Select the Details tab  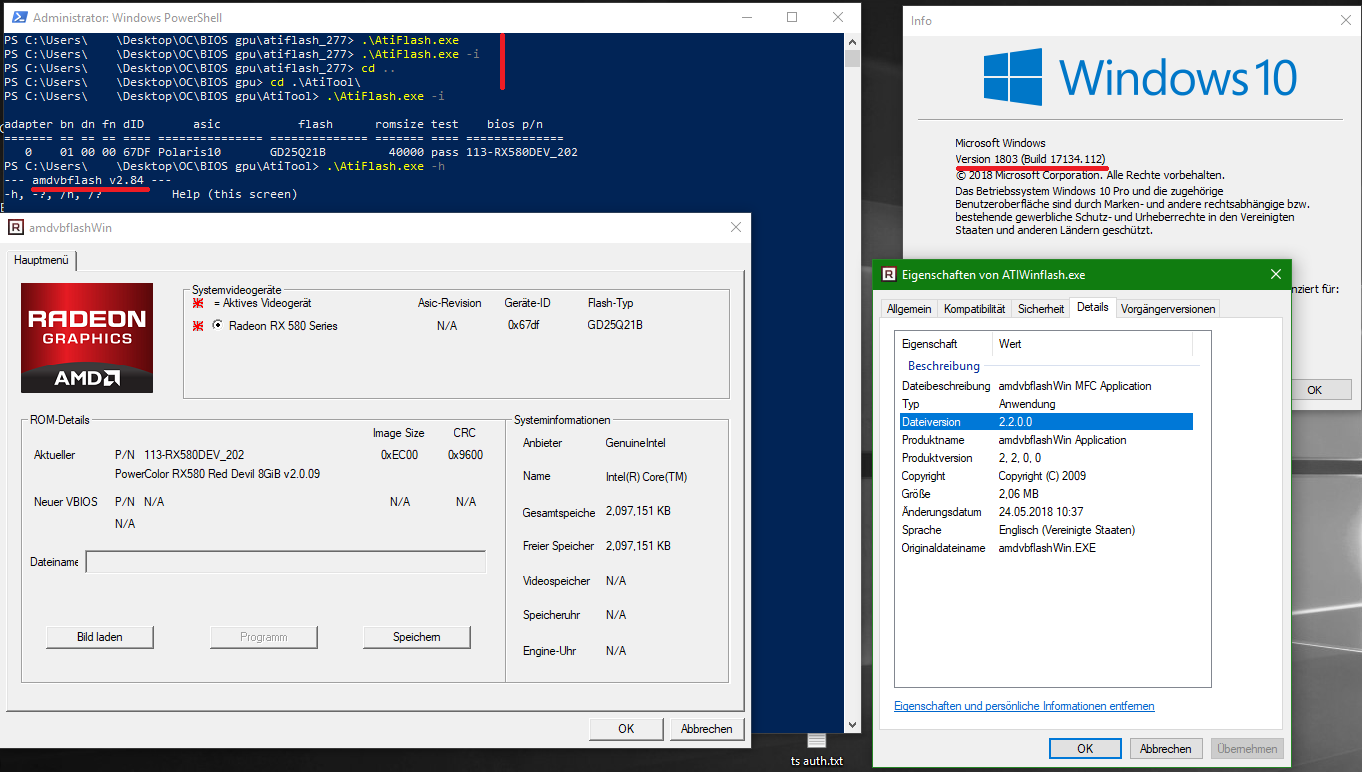click(1092, 307)
